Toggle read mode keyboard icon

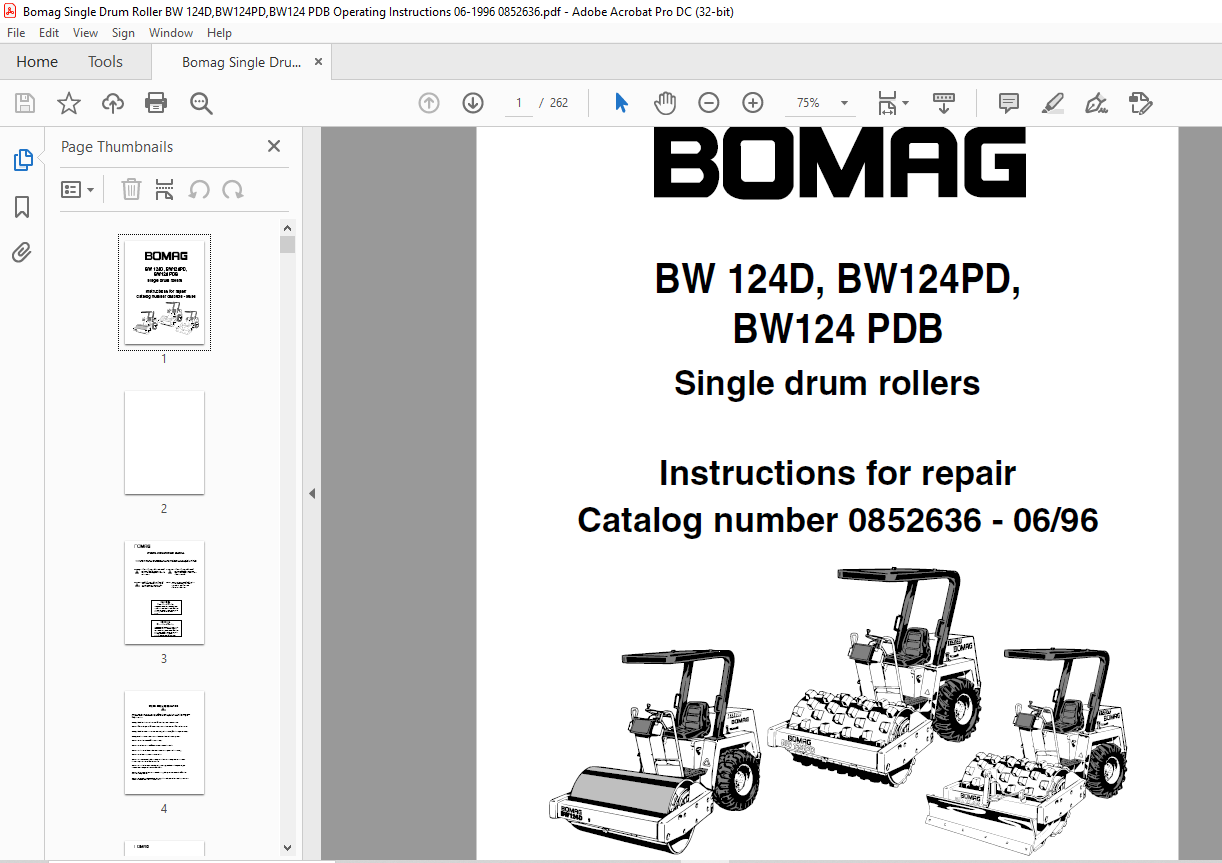click(943, 103)
